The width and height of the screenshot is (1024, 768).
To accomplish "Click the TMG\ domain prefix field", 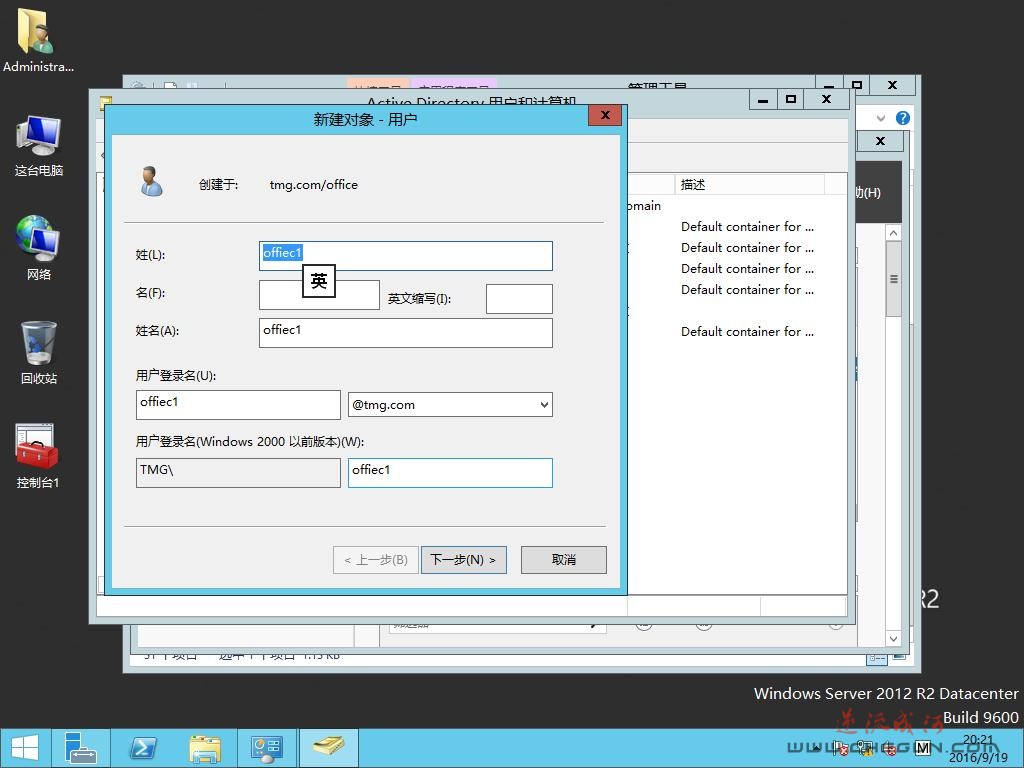I will (238, 473).
